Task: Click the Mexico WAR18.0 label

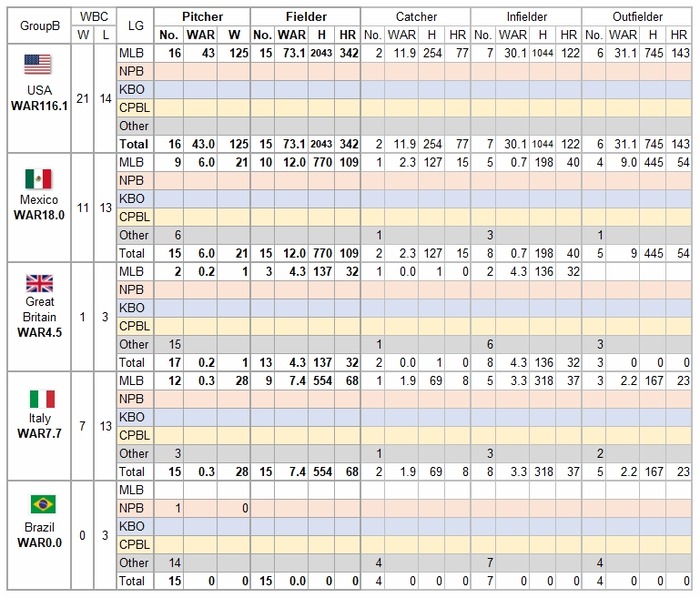Action: [x=39, y=207]
